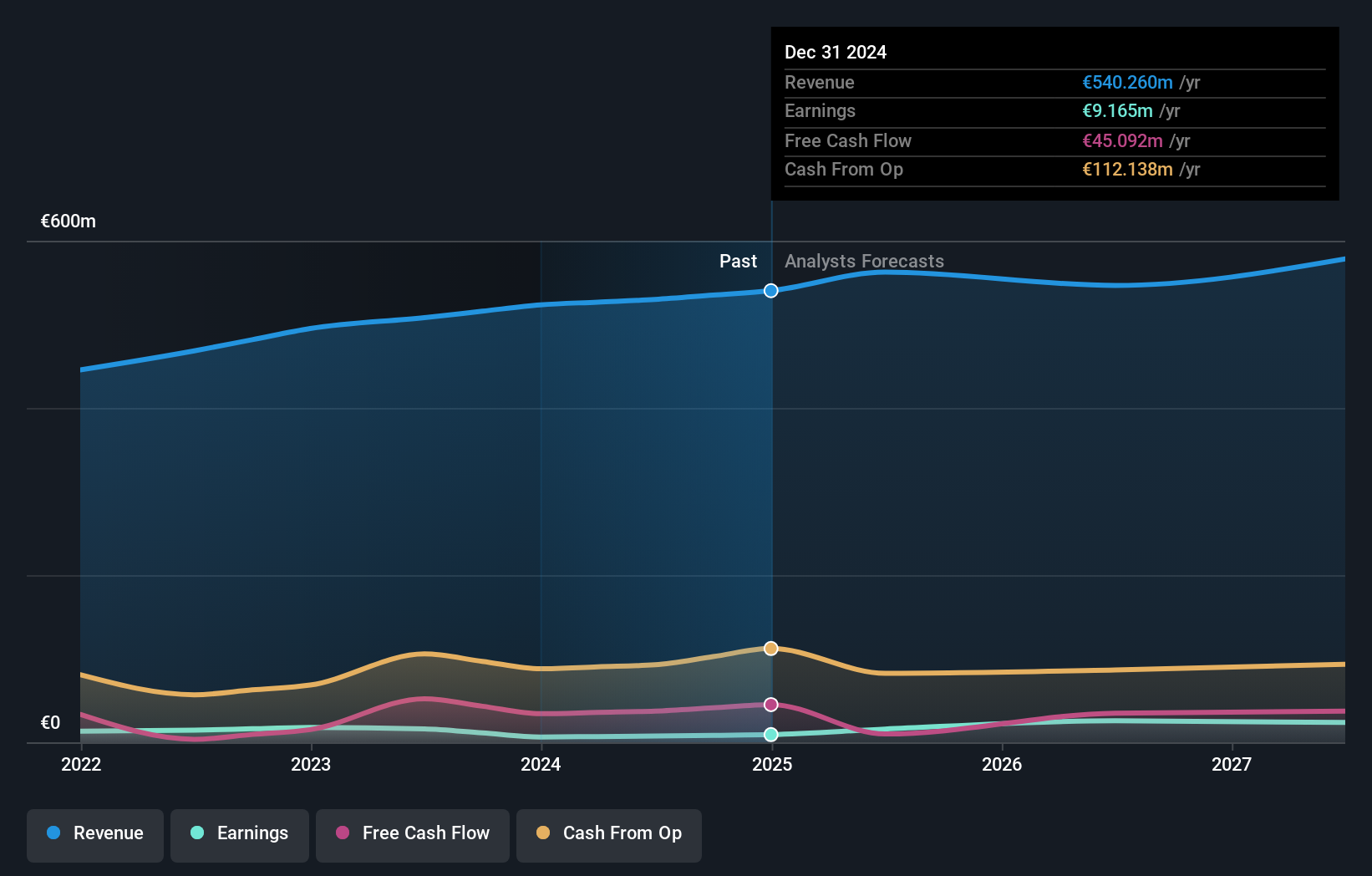Toggle the Earnings series visibility

[x=239, y=833]
